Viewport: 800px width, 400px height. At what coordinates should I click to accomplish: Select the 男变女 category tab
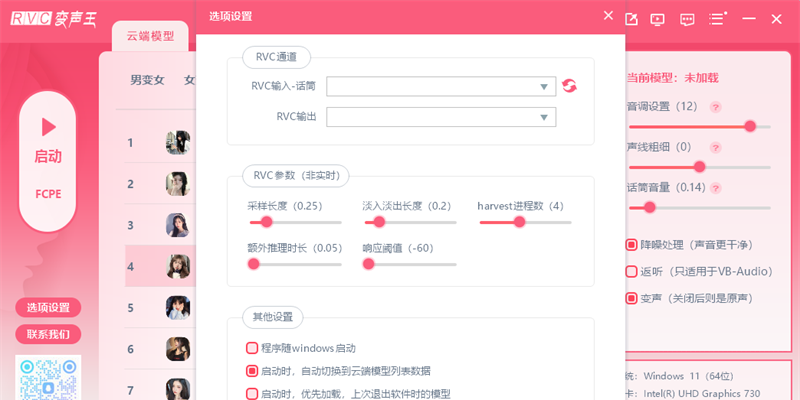147,80
